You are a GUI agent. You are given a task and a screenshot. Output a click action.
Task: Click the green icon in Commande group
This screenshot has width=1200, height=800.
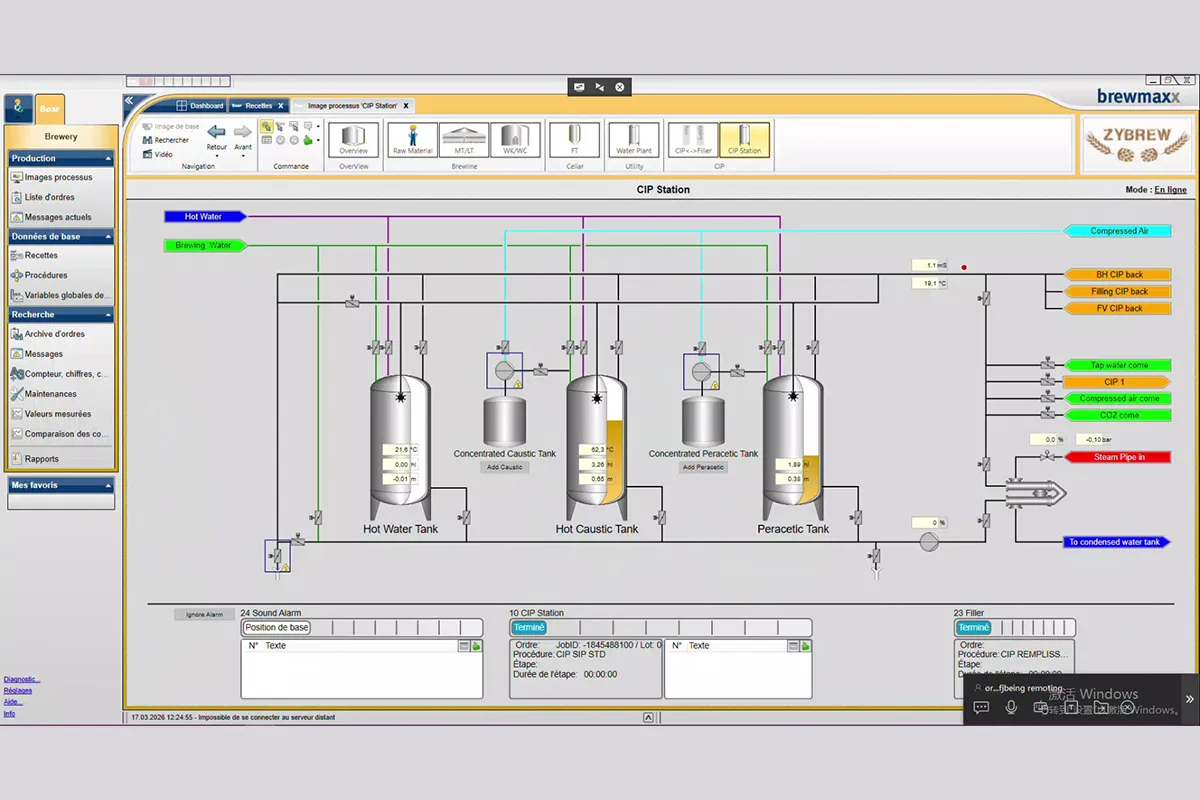308,140
